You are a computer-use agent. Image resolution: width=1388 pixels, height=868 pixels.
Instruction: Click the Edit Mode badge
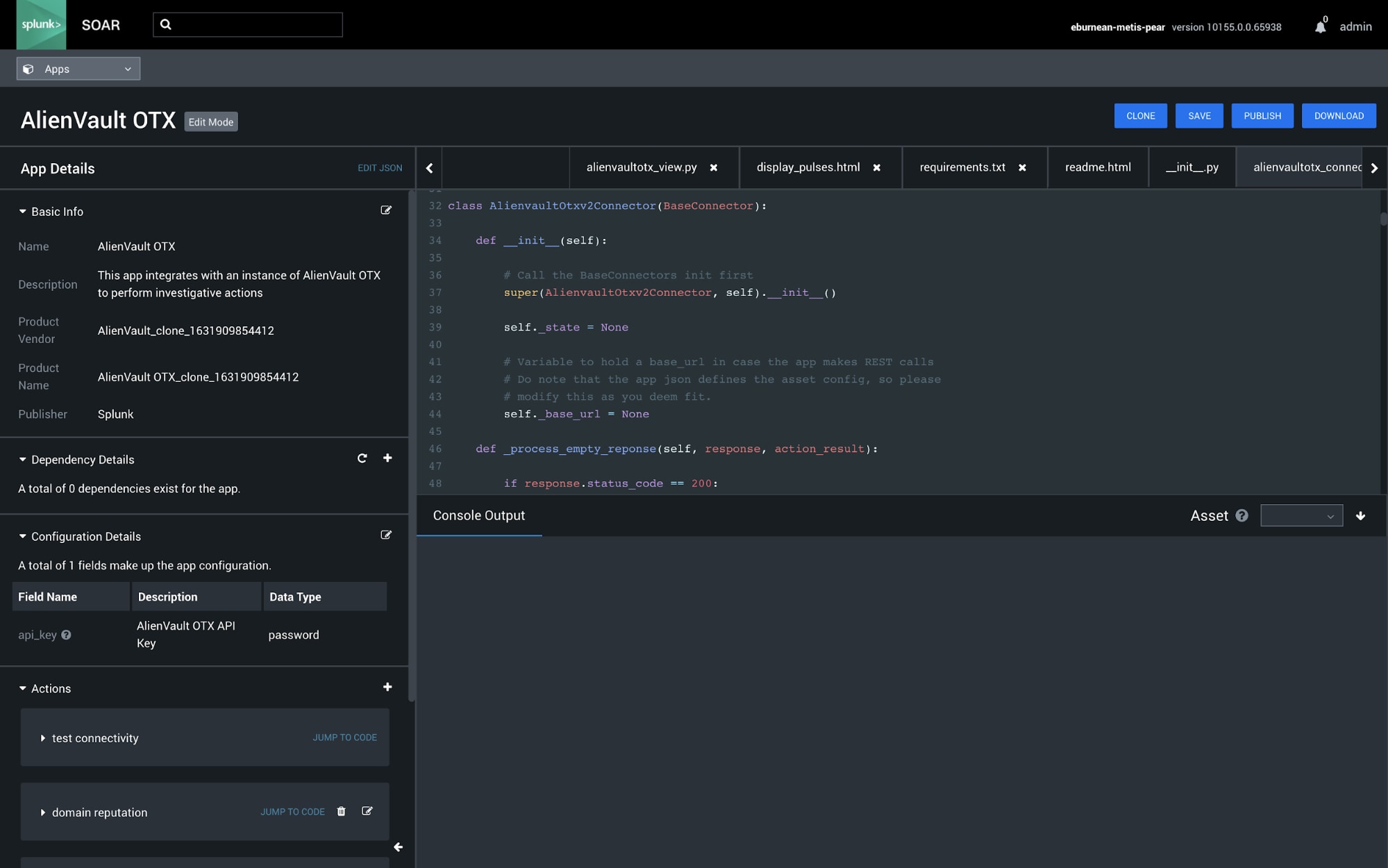211,122
